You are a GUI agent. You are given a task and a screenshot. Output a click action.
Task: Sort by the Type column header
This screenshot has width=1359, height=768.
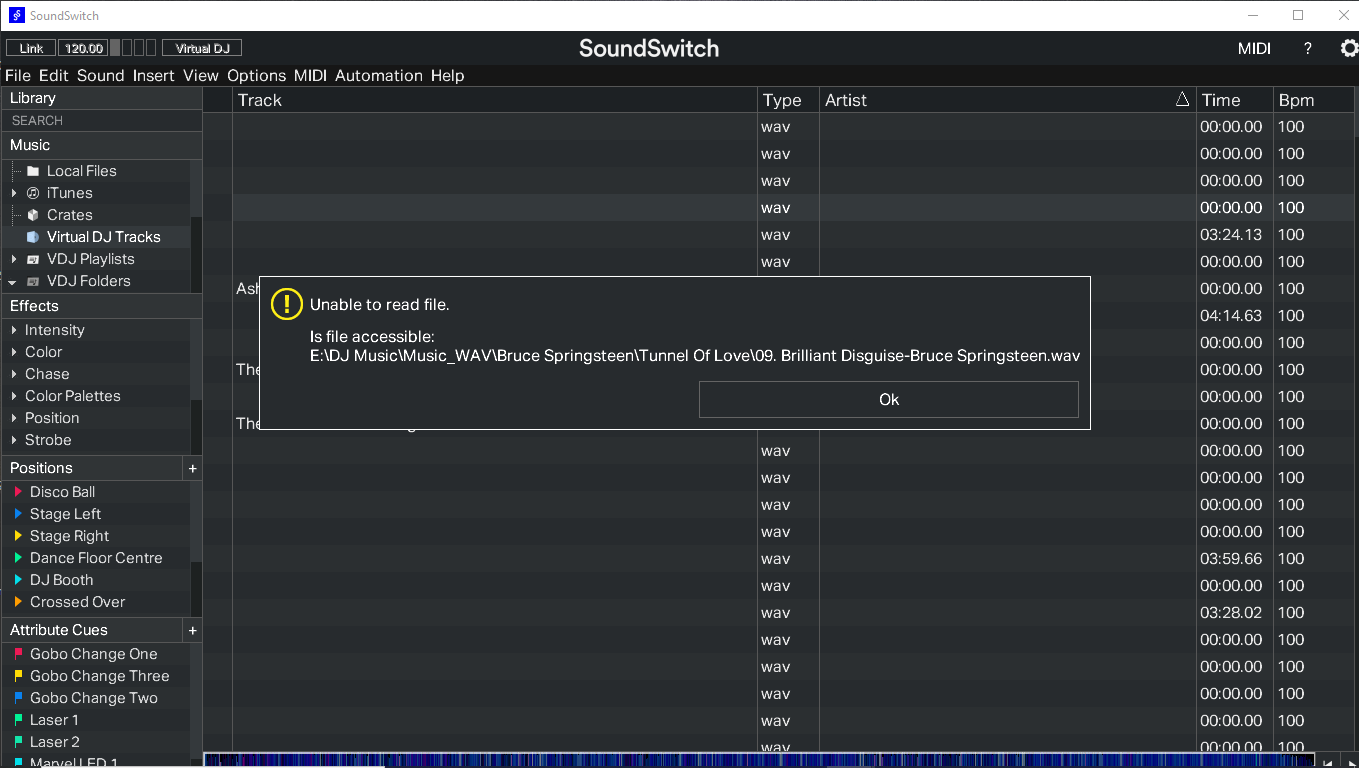tap(788, 100)
